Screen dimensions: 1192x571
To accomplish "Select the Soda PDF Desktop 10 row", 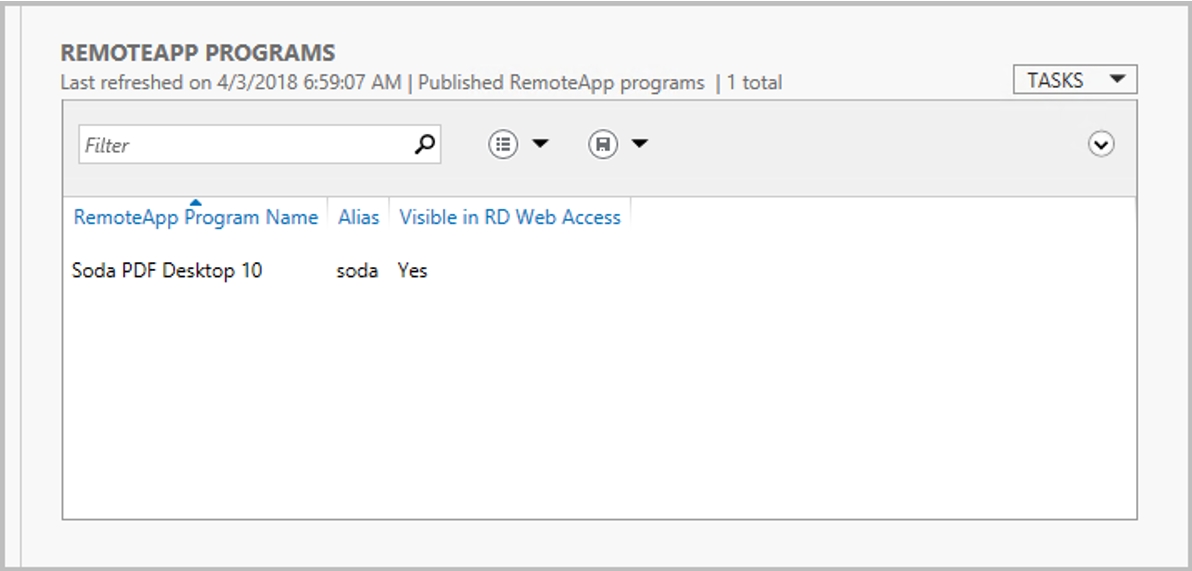I will [x=599, y=271].
